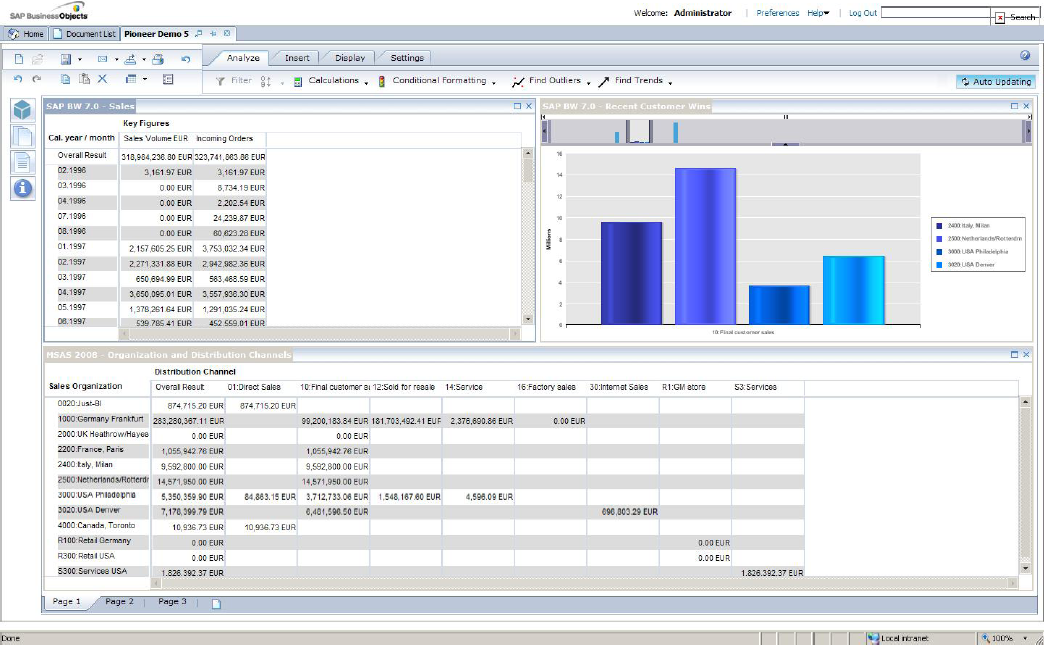Click the add new page icon
The width and height of the screenshot is (1048, 651).
coord(215,603)
